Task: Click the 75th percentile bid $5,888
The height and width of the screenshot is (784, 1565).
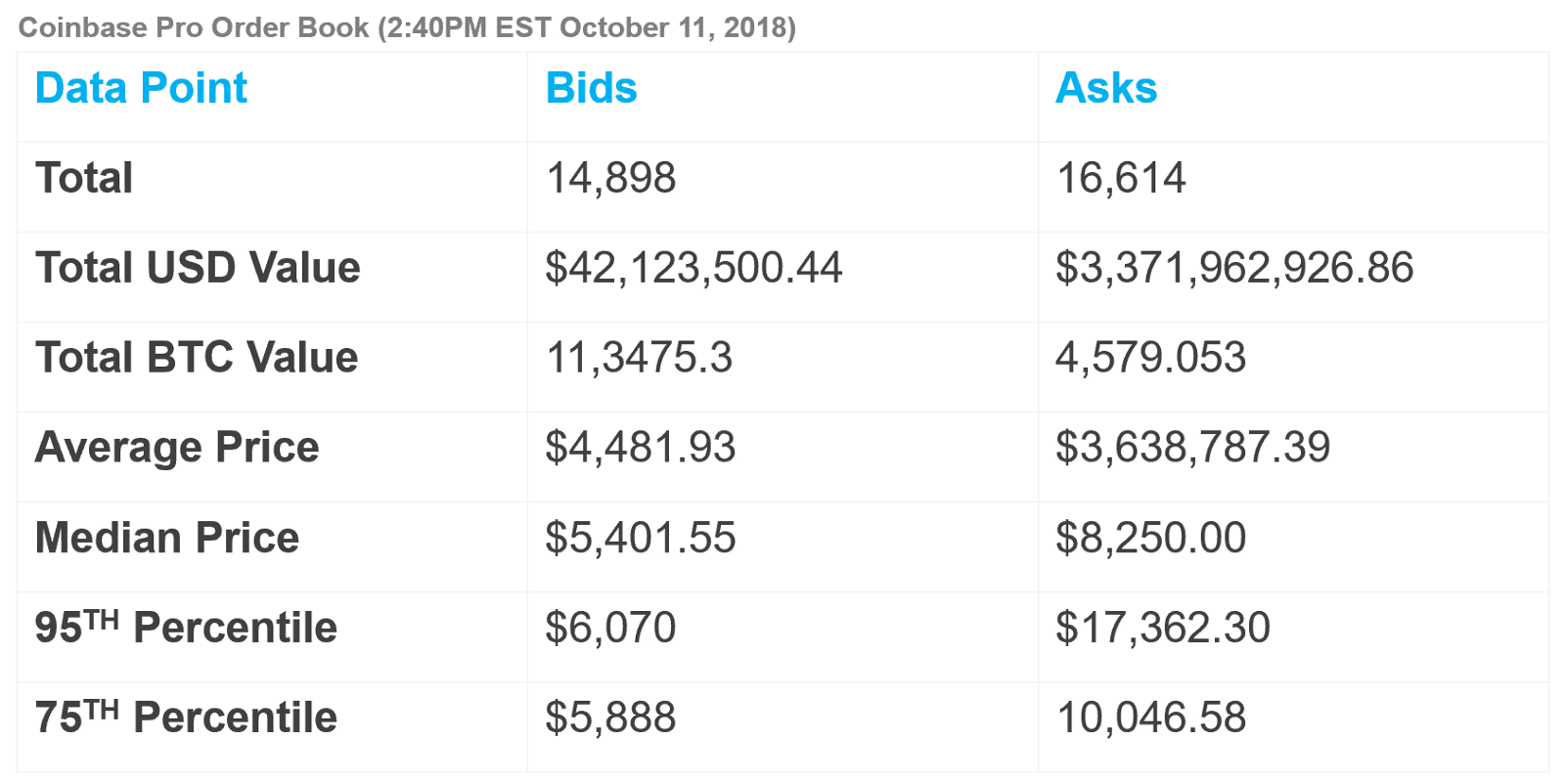Action: click(610, 718)
